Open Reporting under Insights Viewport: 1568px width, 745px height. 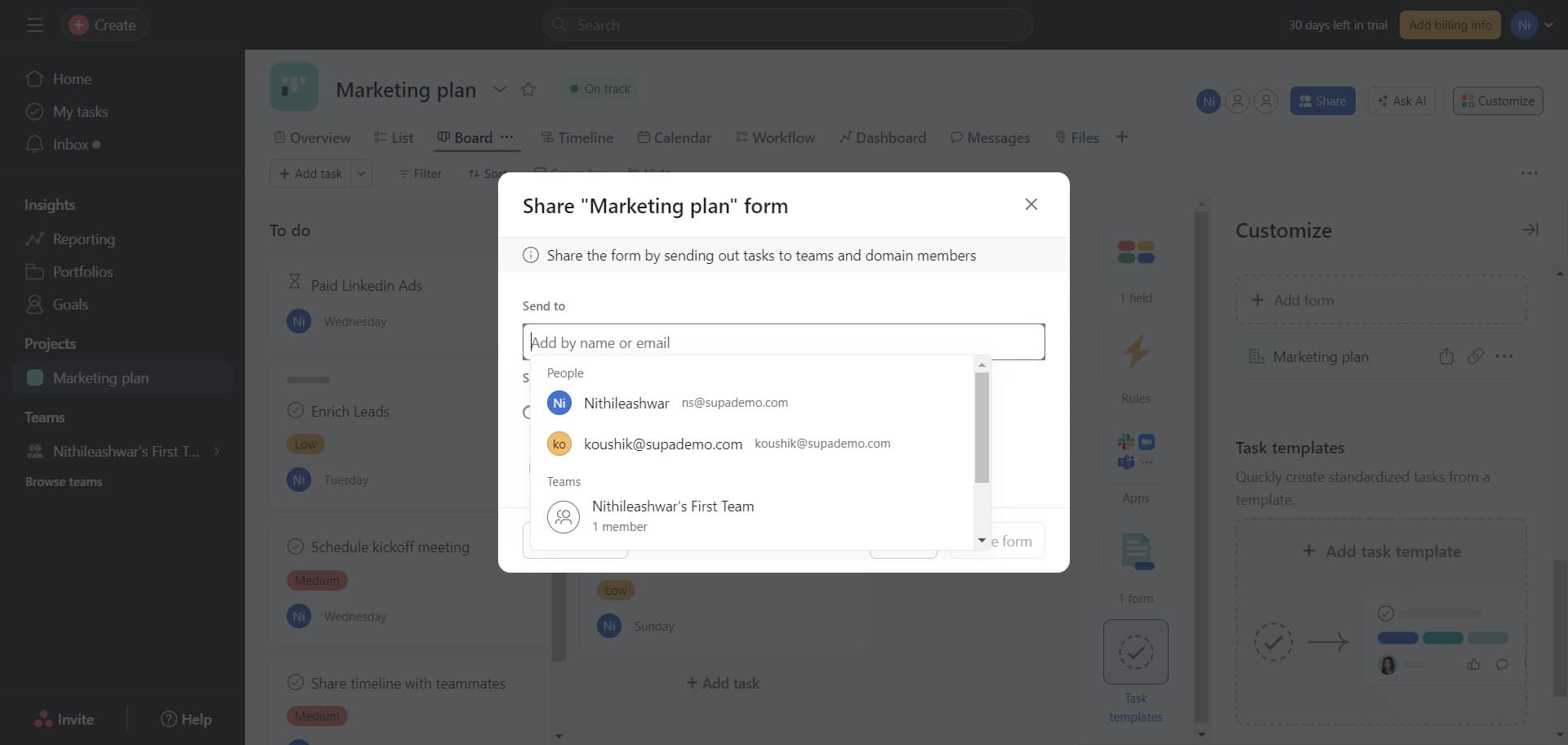click(84, 239)
